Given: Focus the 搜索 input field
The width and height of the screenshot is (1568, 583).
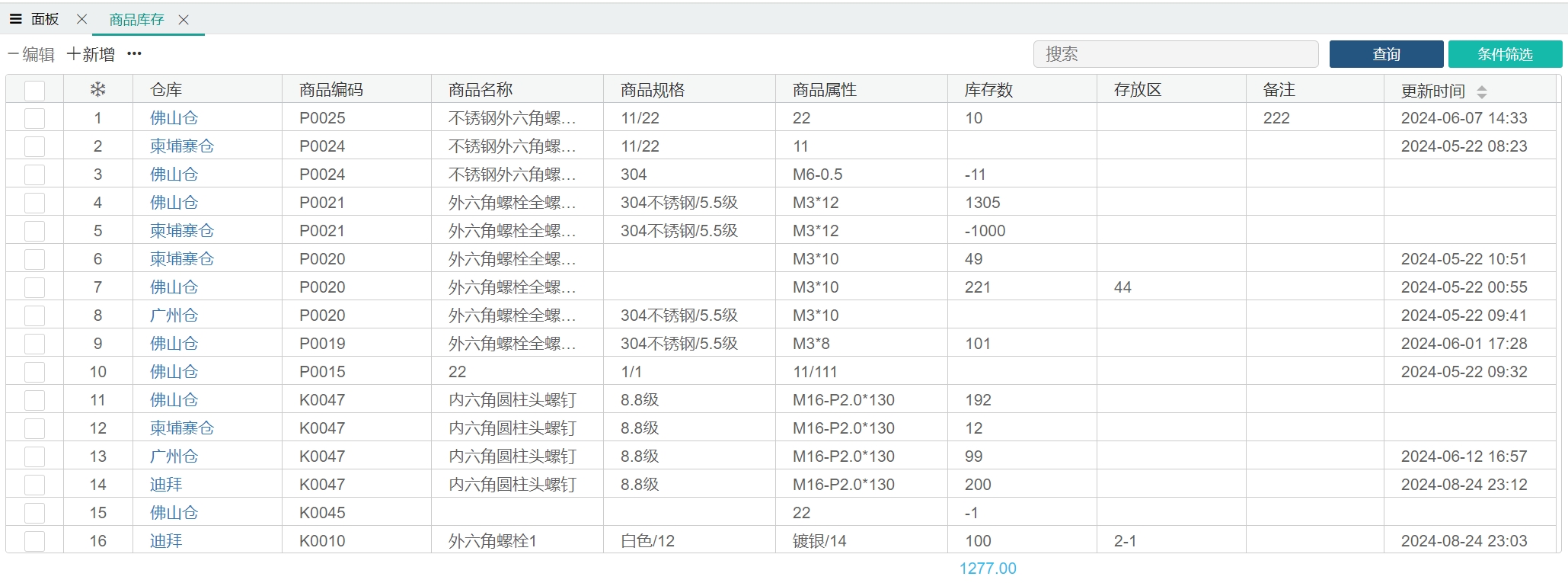Looking at the screenshot, I should (1176, 54).
